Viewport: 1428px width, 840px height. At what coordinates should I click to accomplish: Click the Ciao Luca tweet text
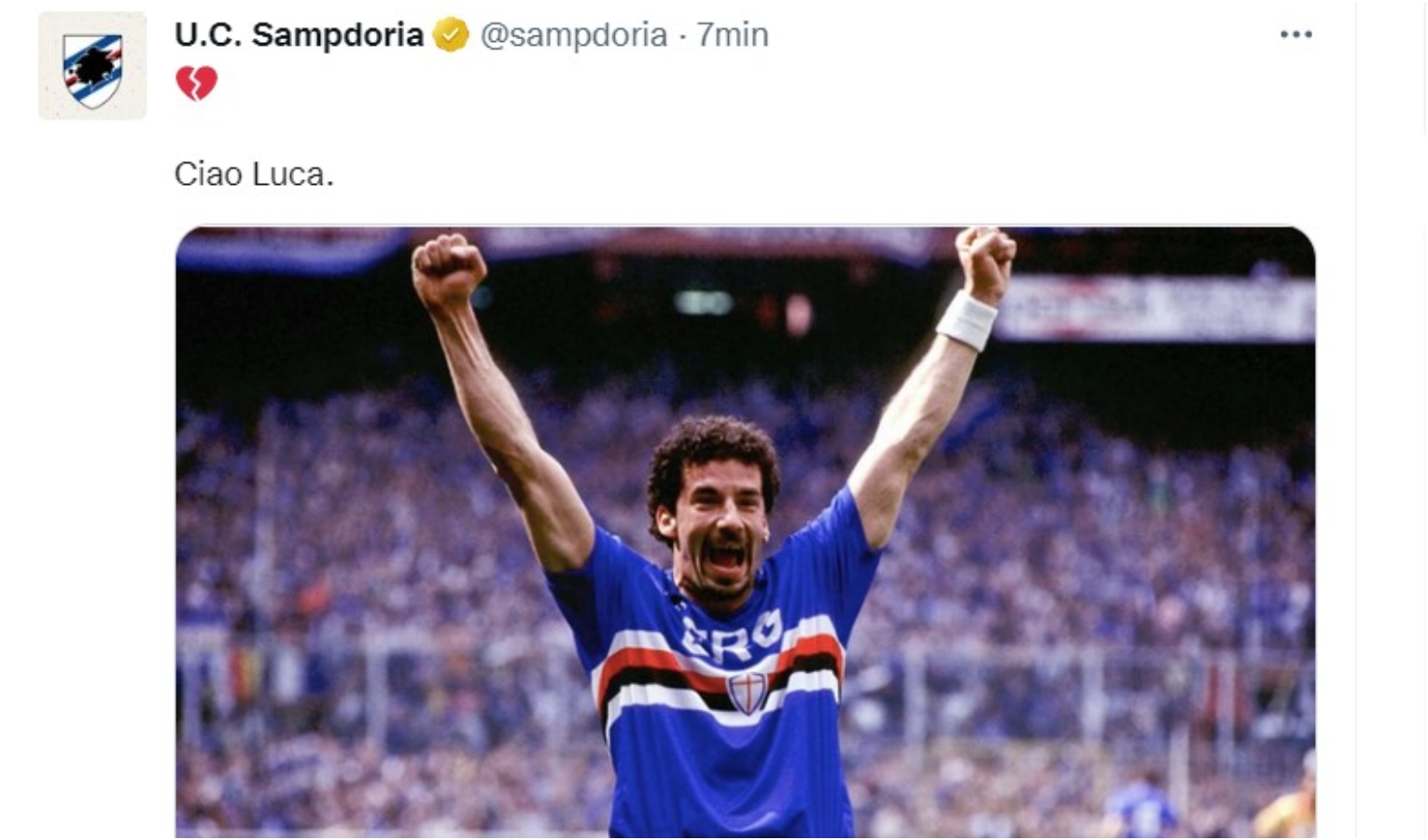tap(254, 175)
